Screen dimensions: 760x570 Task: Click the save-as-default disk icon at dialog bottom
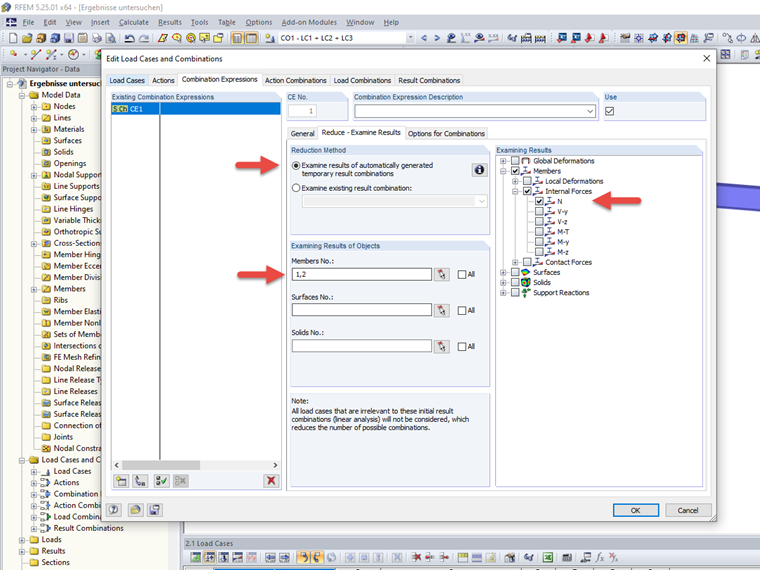155,510
